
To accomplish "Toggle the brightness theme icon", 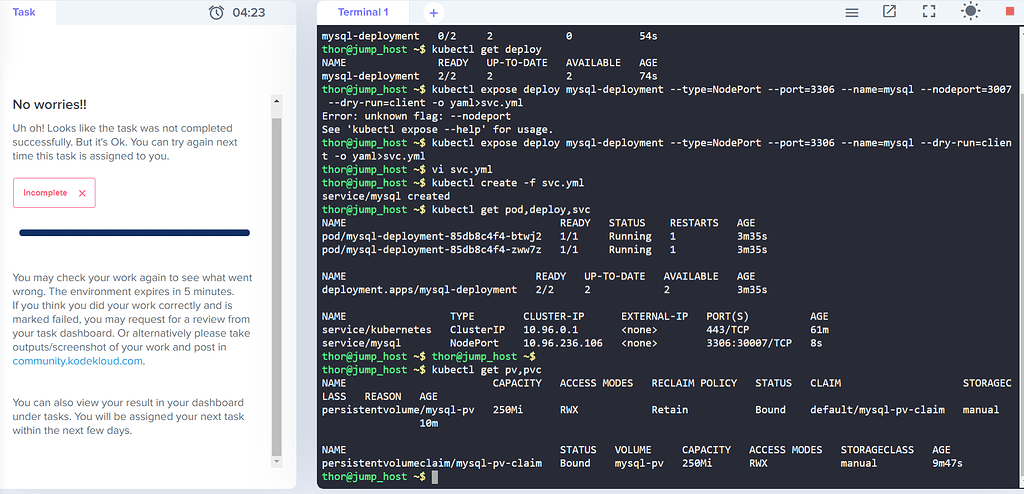I will coord(970,12).
